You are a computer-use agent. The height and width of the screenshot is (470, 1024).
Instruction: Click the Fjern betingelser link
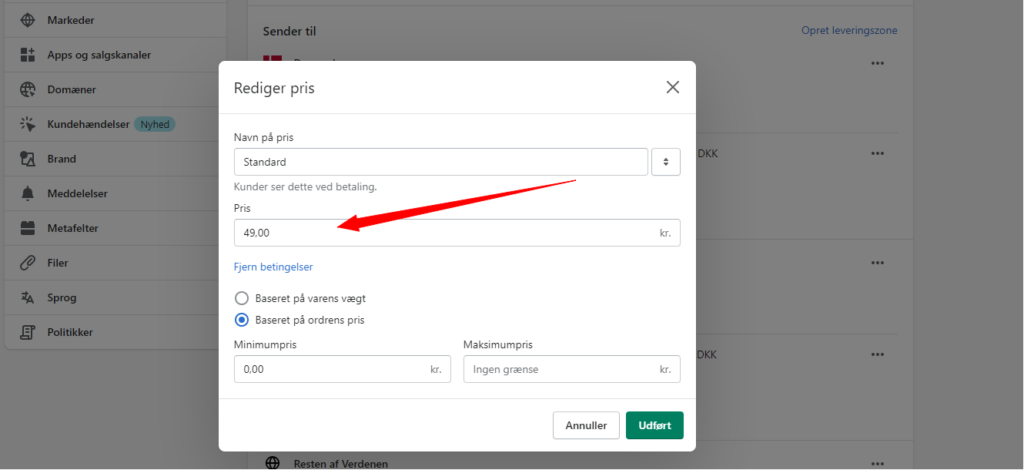pos(274,267)
